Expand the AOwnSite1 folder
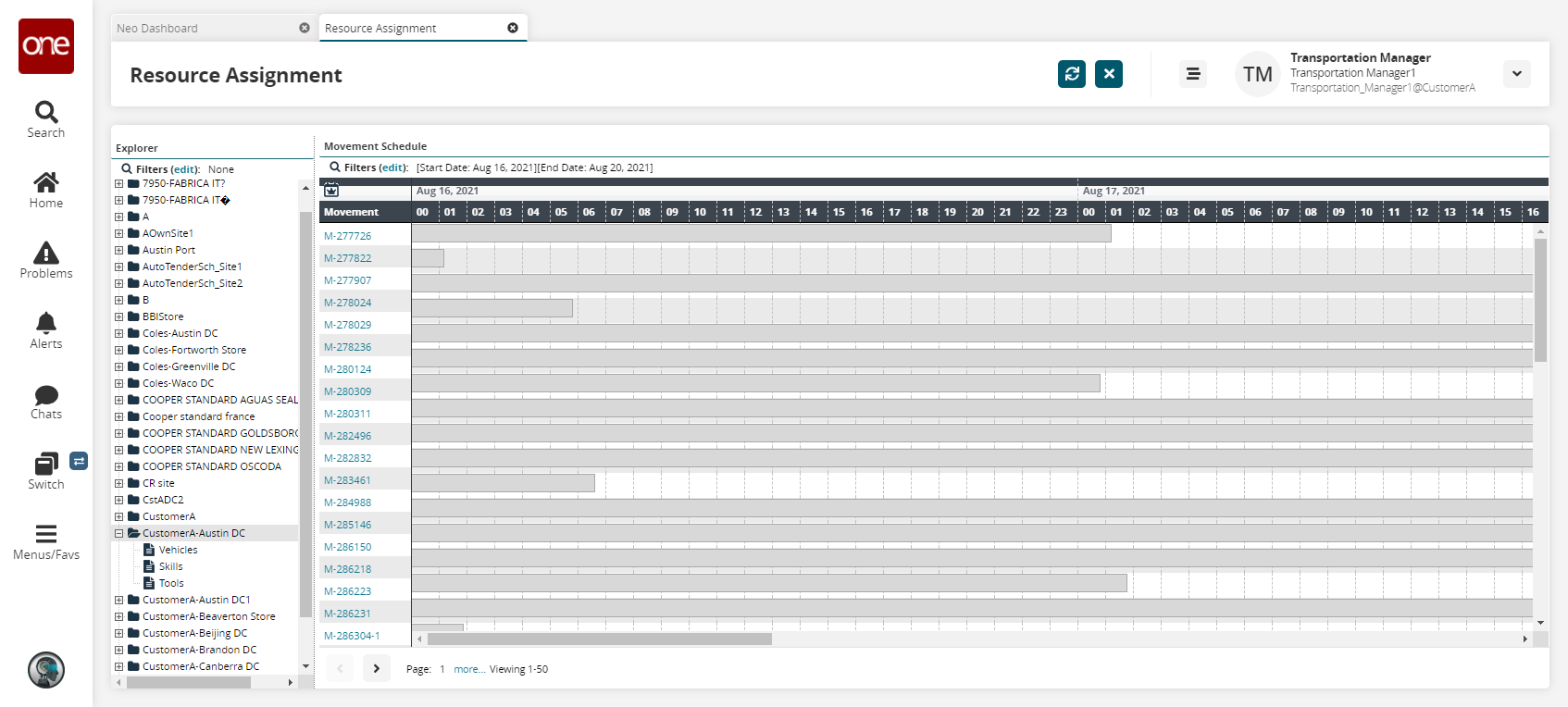Screen dimensions: 1568x707 (118, 233)
